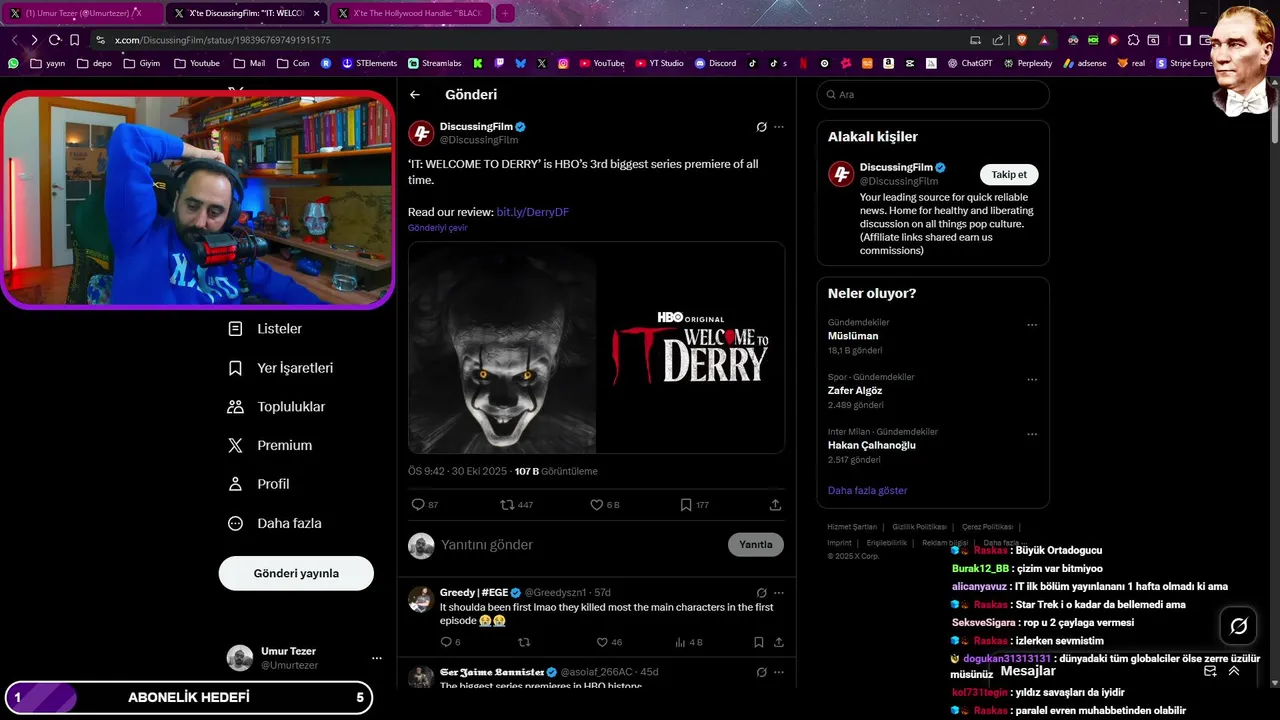Click Daha fazla göster under trends

pos(868,491)
